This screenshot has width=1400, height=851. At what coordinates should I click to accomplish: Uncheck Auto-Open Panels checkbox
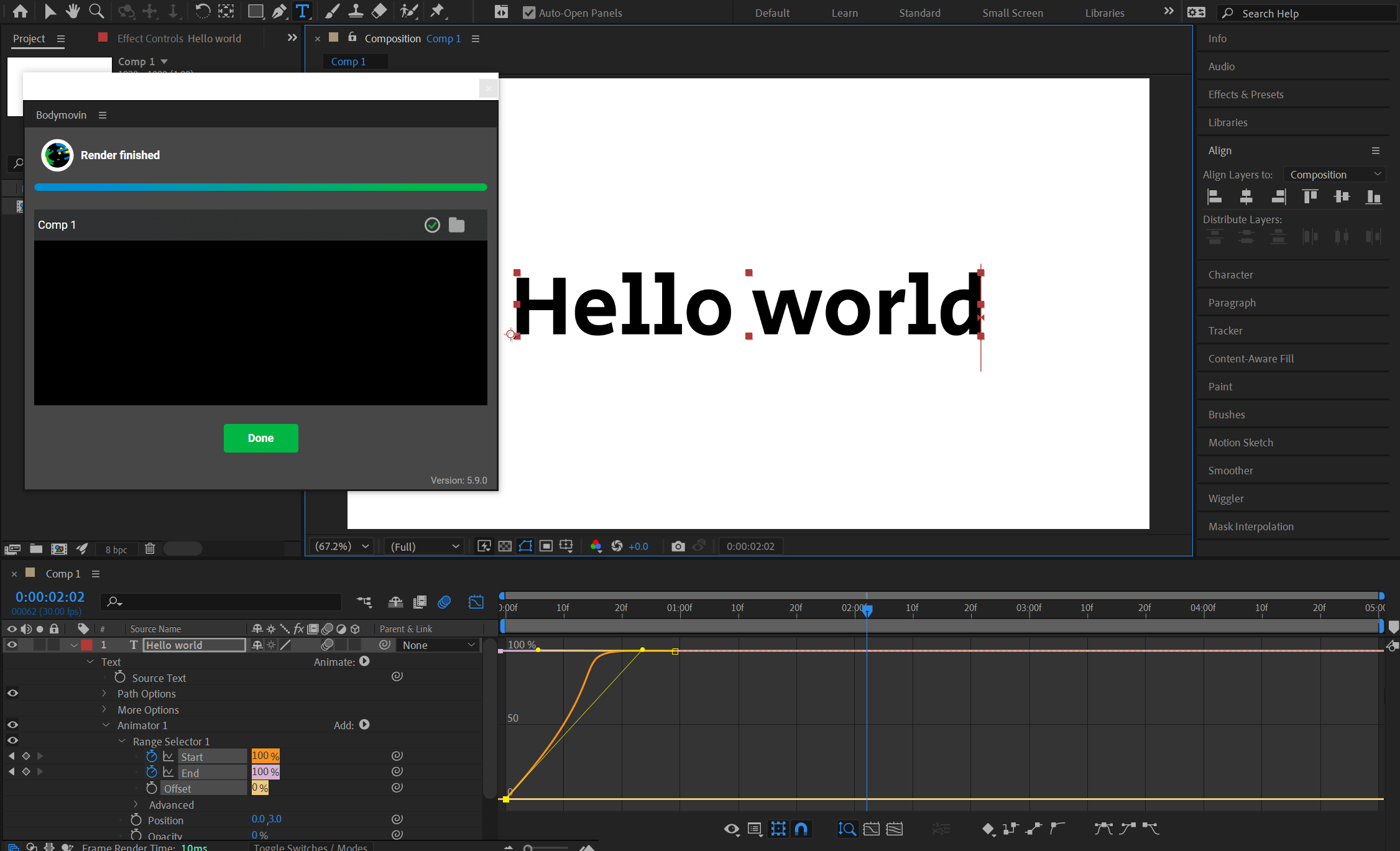(x=529, y=13)
